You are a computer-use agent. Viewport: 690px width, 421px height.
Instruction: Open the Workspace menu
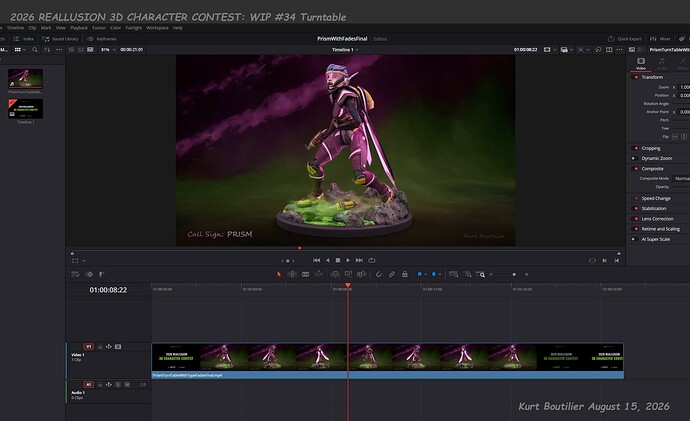click(x=158, y=28)
